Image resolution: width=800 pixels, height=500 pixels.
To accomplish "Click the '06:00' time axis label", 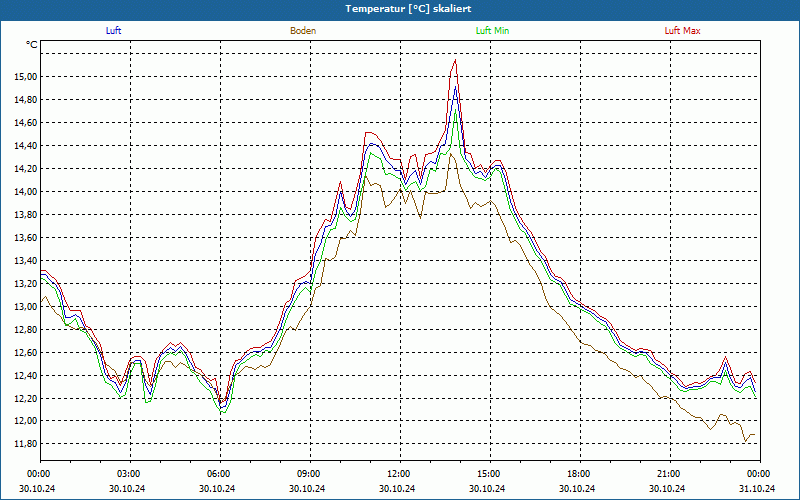I will click(220, 473).
